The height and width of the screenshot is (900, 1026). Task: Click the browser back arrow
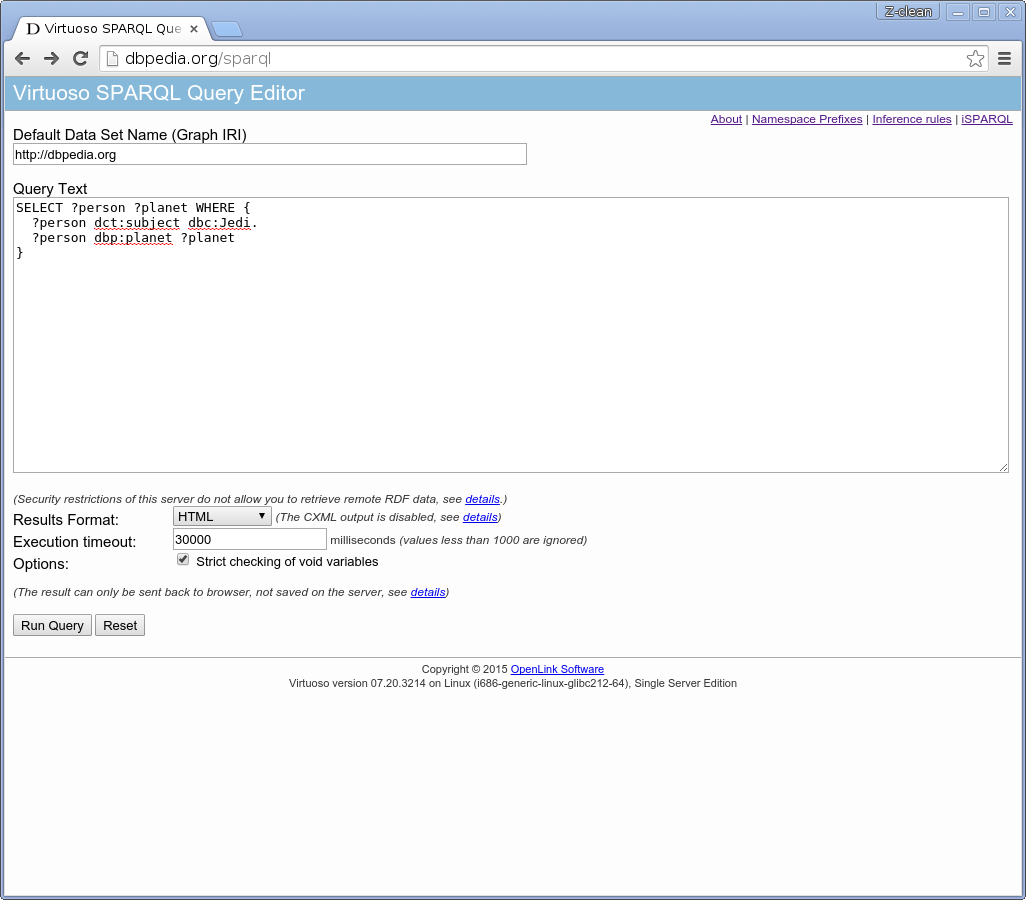click(22, 59)
